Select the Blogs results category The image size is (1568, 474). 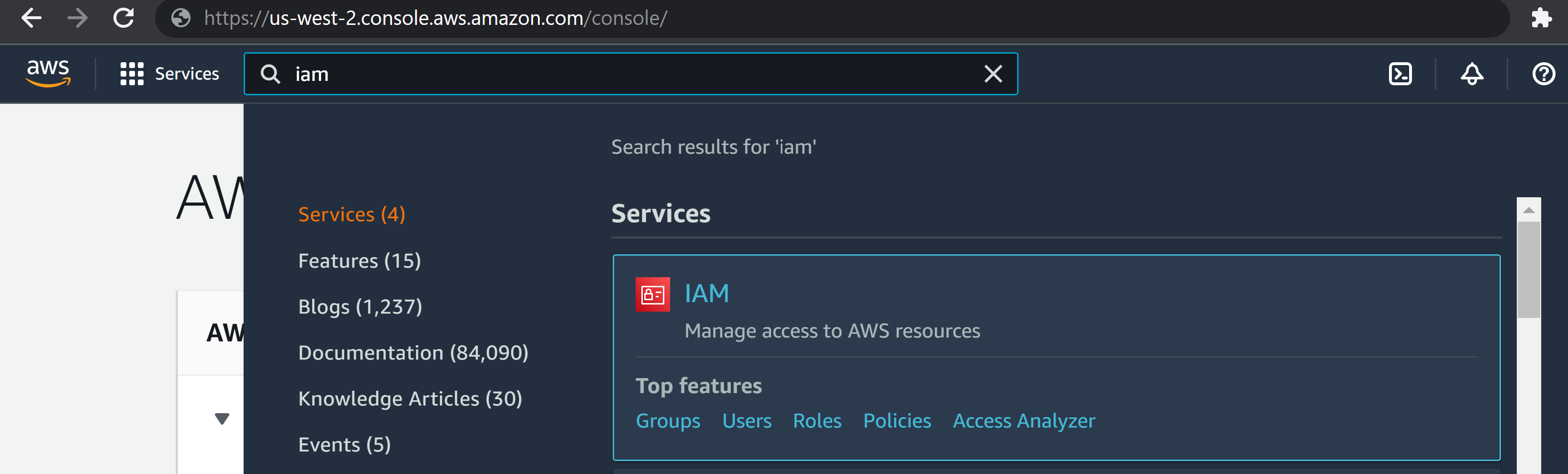tap(360, 306)
